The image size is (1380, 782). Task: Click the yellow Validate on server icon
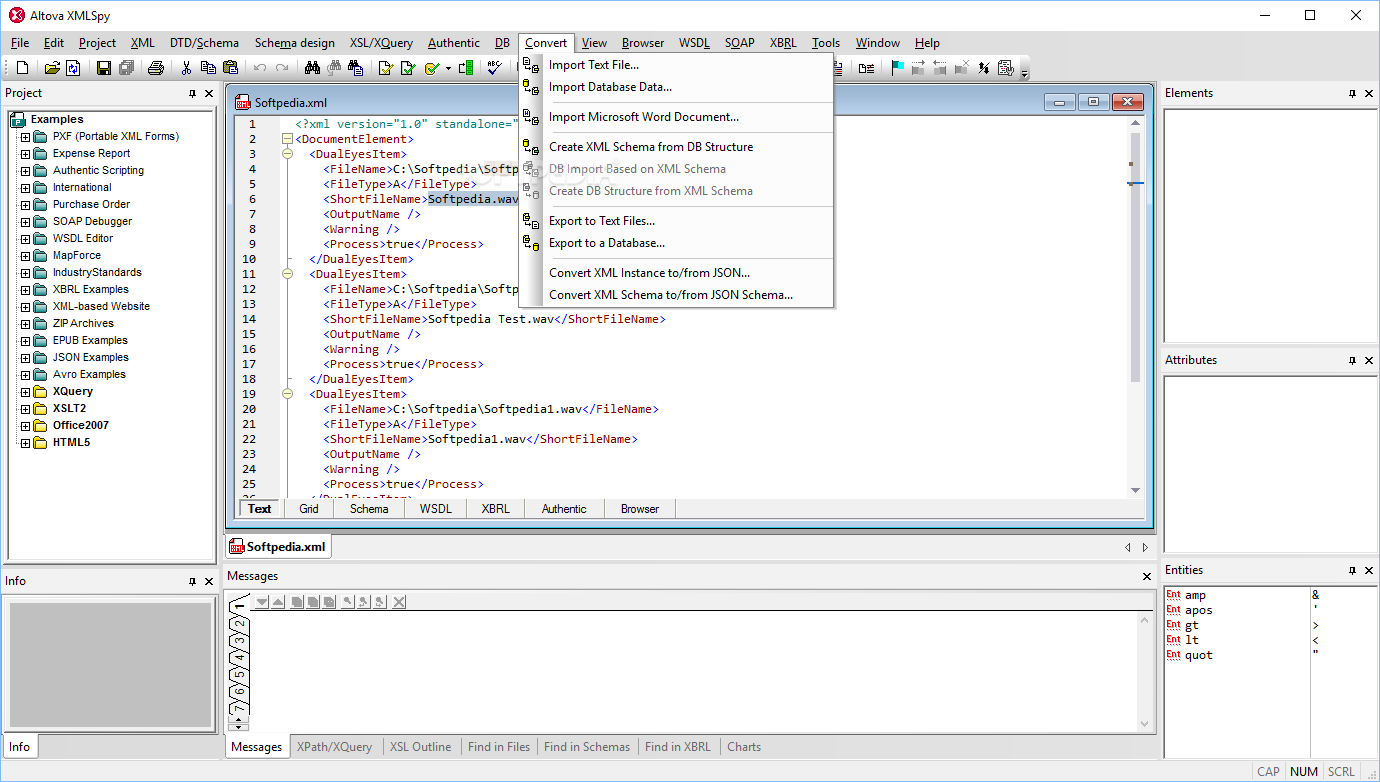click(x=431, y=68)
